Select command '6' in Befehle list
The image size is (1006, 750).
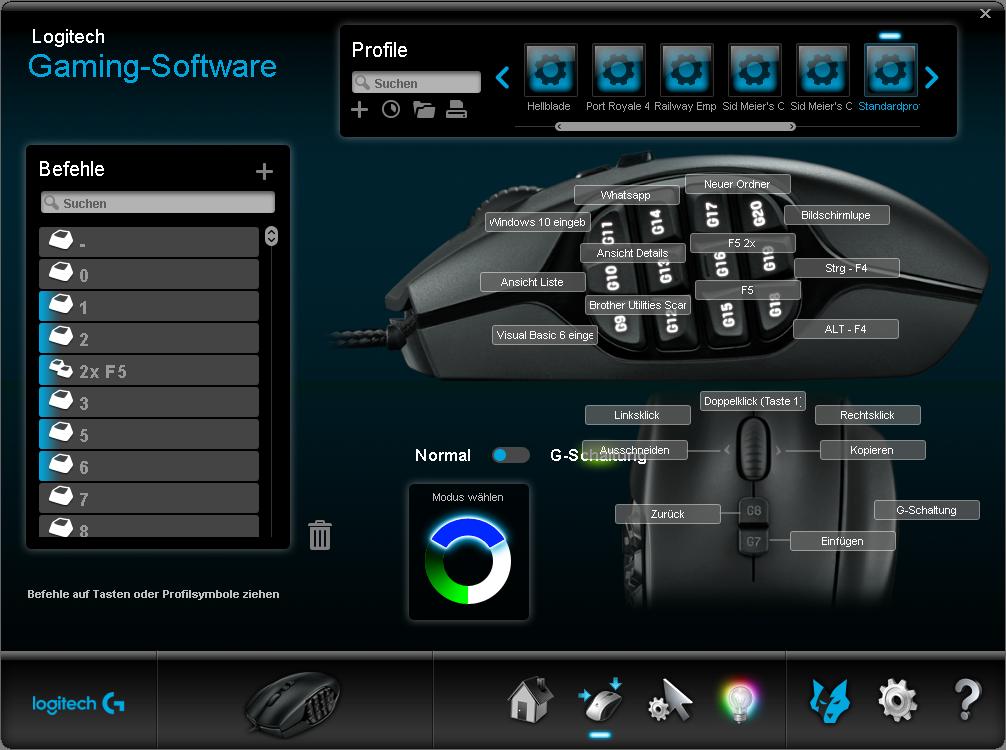(149, 467)
